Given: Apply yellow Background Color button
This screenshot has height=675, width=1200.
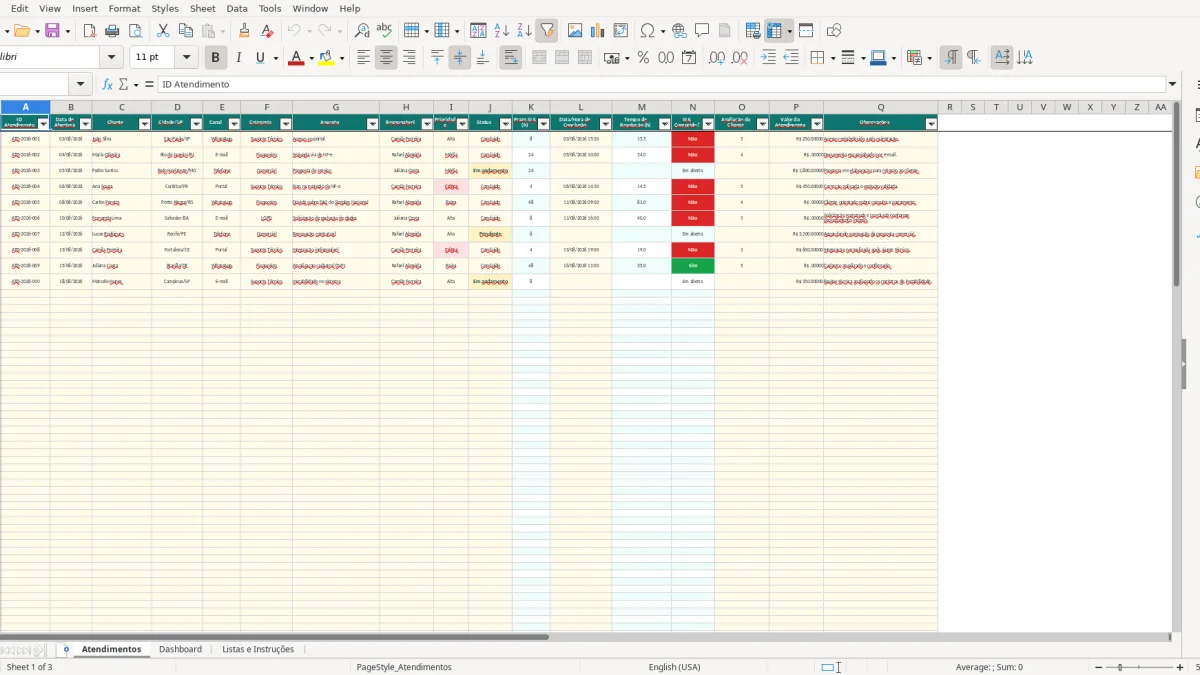Looking at the screenshot, I should point(326,58).
